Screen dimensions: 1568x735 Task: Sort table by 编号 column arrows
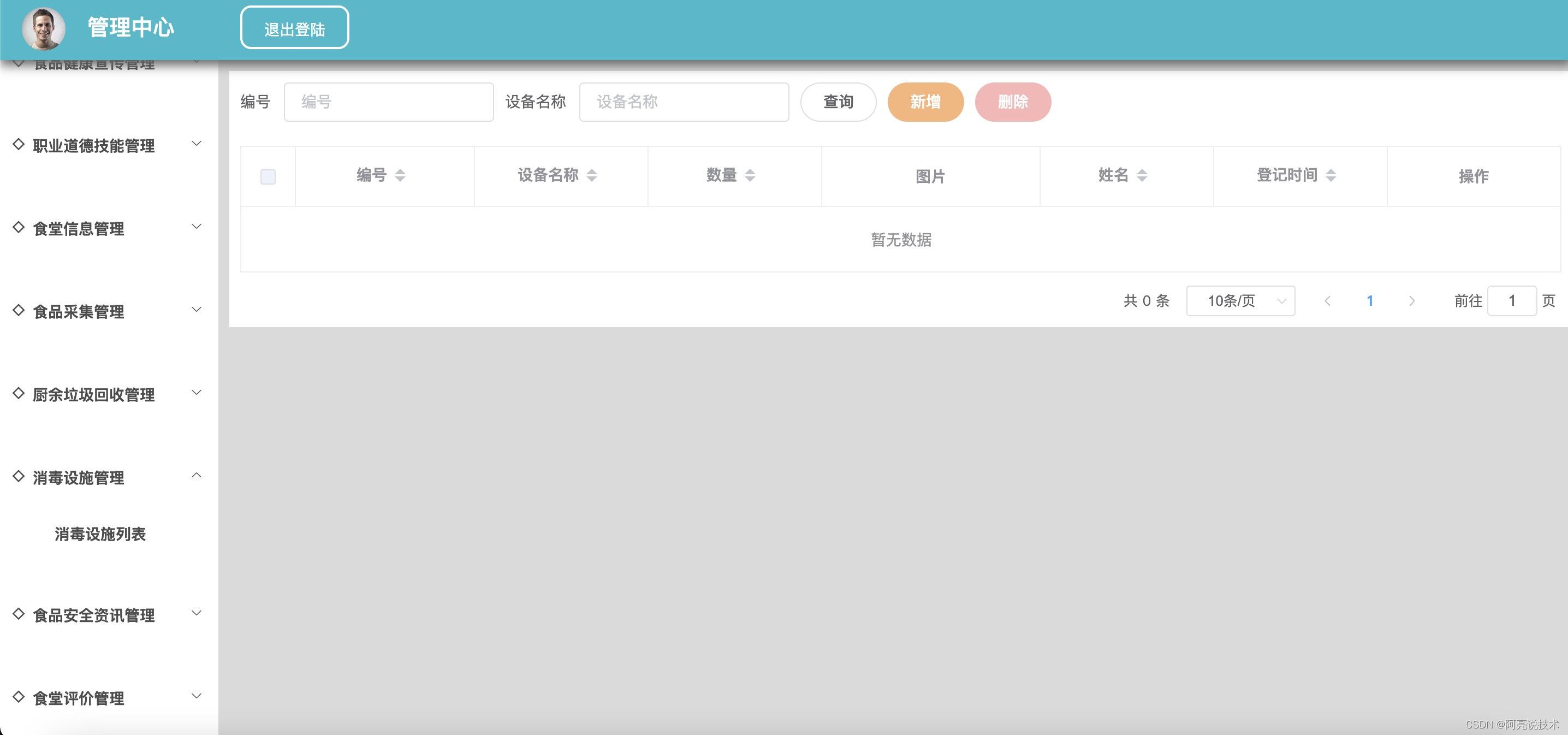point(400,175)
